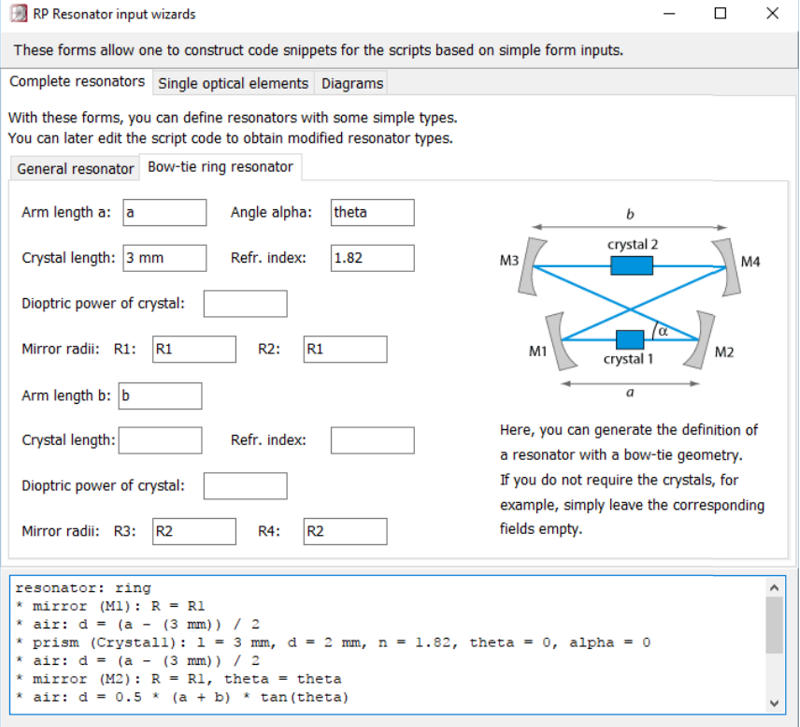Click the prism (Crystal1) code line
The image size is (800, 727).
pos(333,643)
